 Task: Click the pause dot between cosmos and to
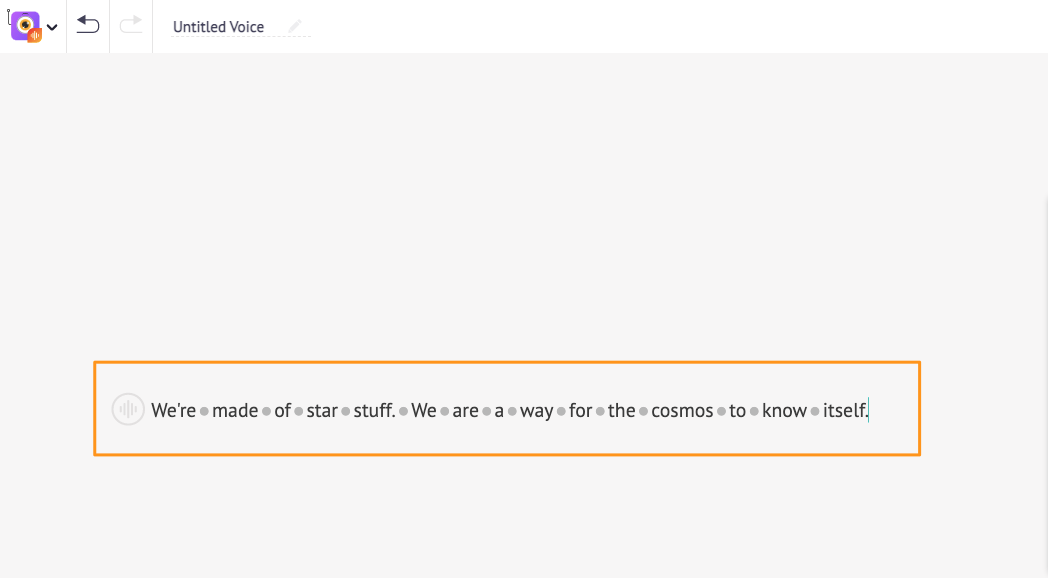click(721, 411)
